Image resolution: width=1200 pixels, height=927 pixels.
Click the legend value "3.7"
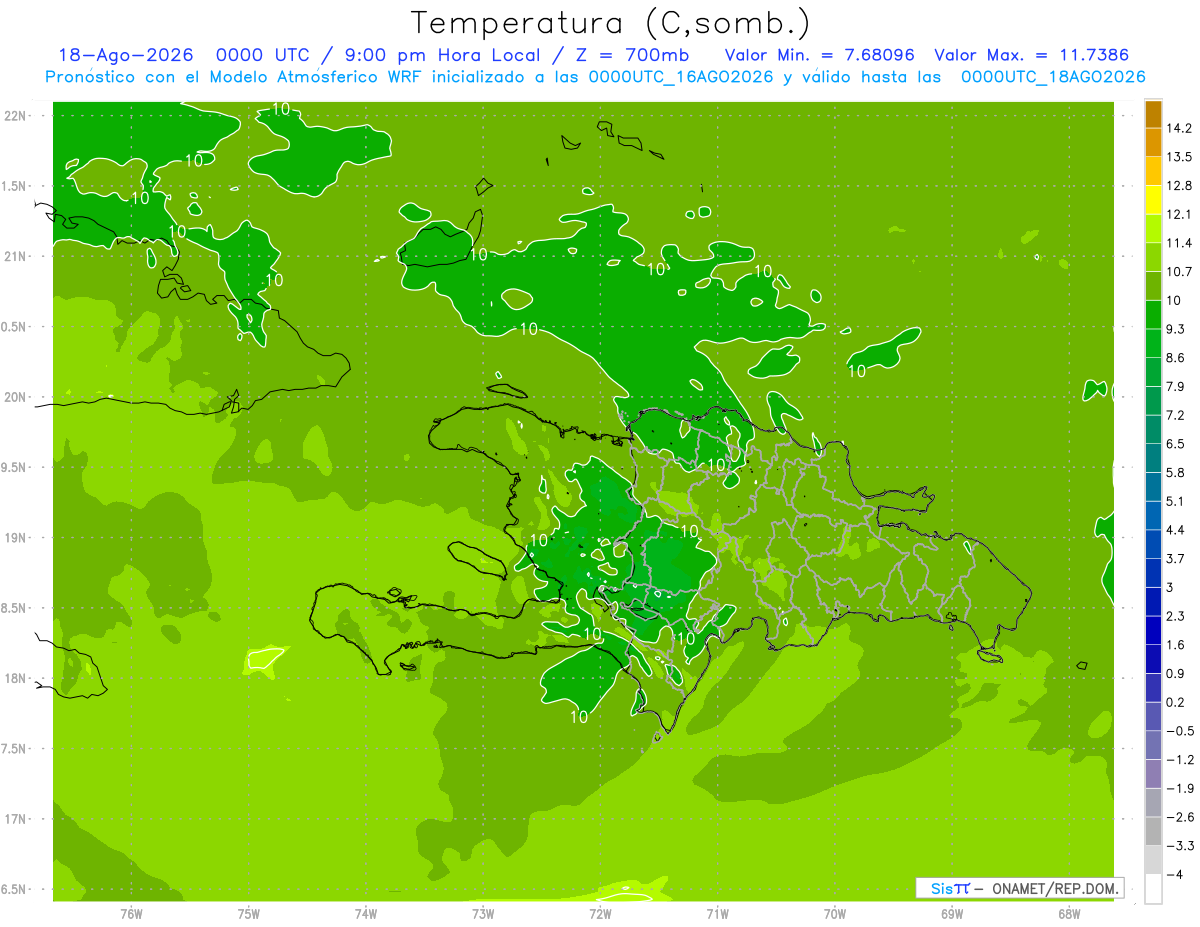click(1176, 558)
